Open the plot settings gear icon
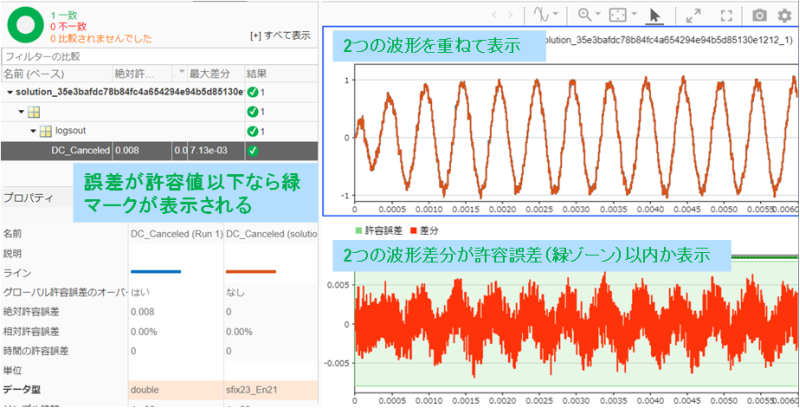This screenshot has width=800, height=408. [784, 16]
